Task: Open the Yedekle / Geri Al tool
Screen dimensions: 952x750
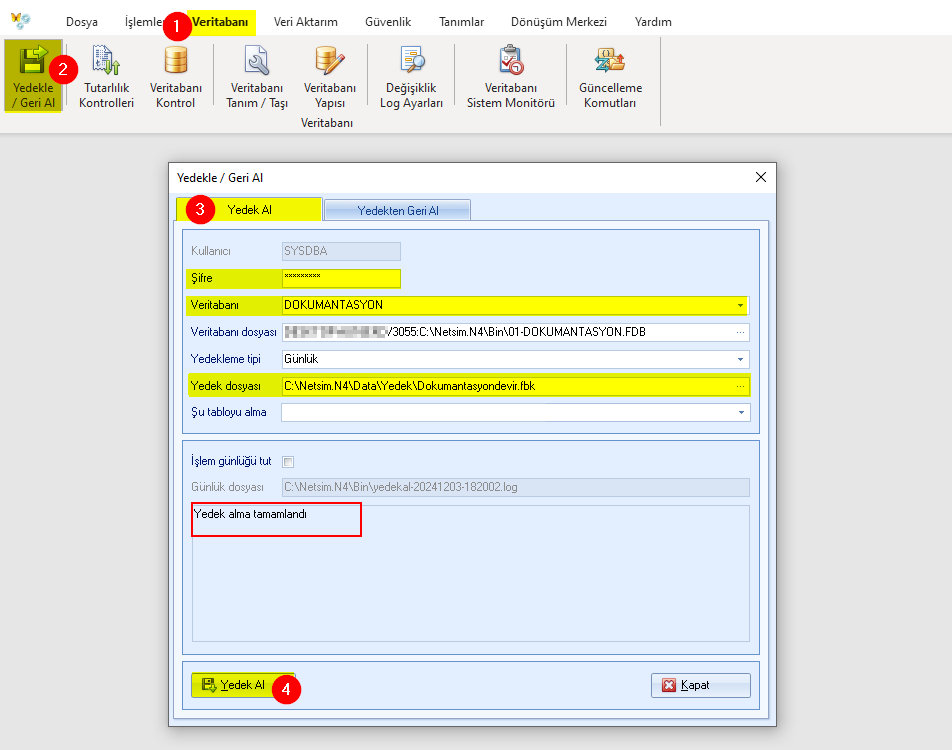Action: tap(33, 77)
